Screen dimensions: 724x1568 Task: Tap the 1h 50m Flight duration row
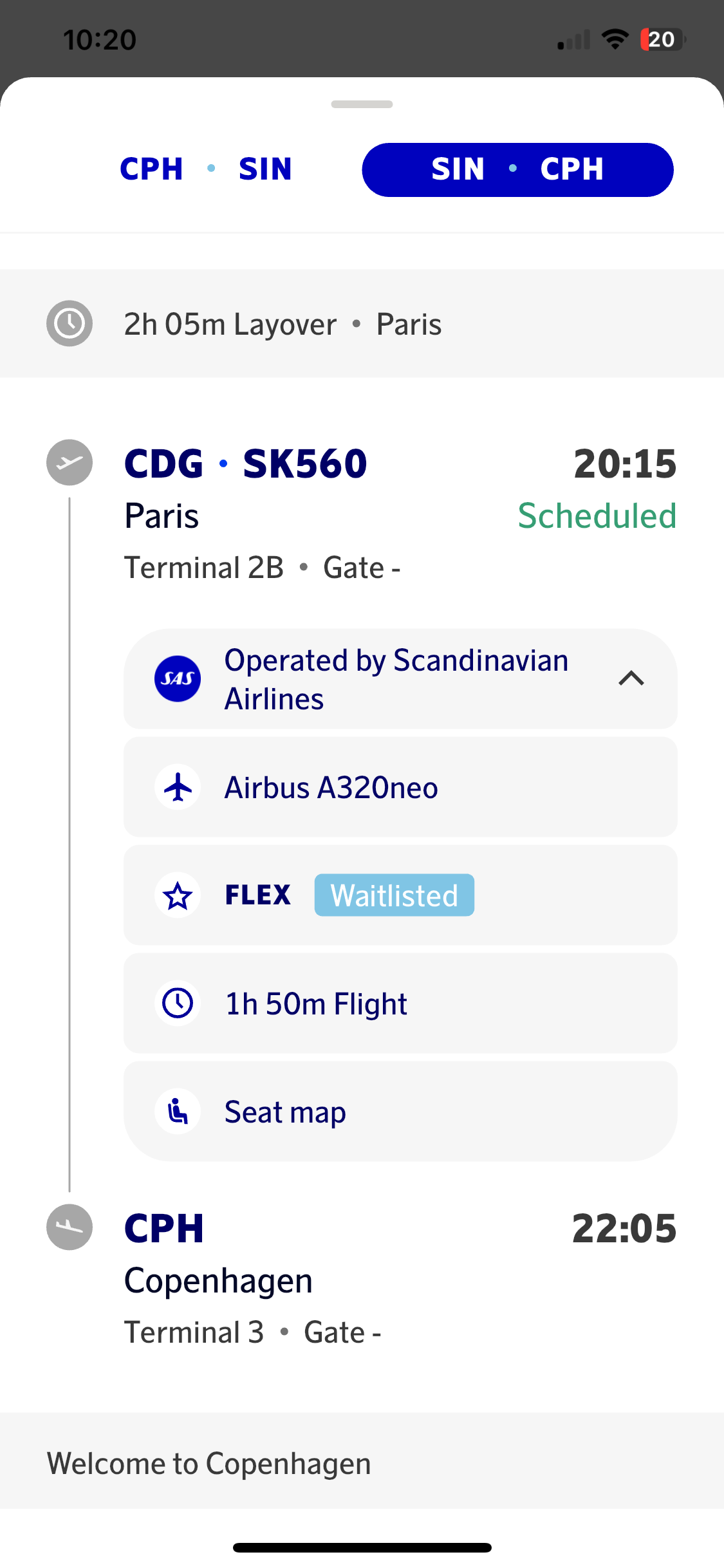(400, 1003)
